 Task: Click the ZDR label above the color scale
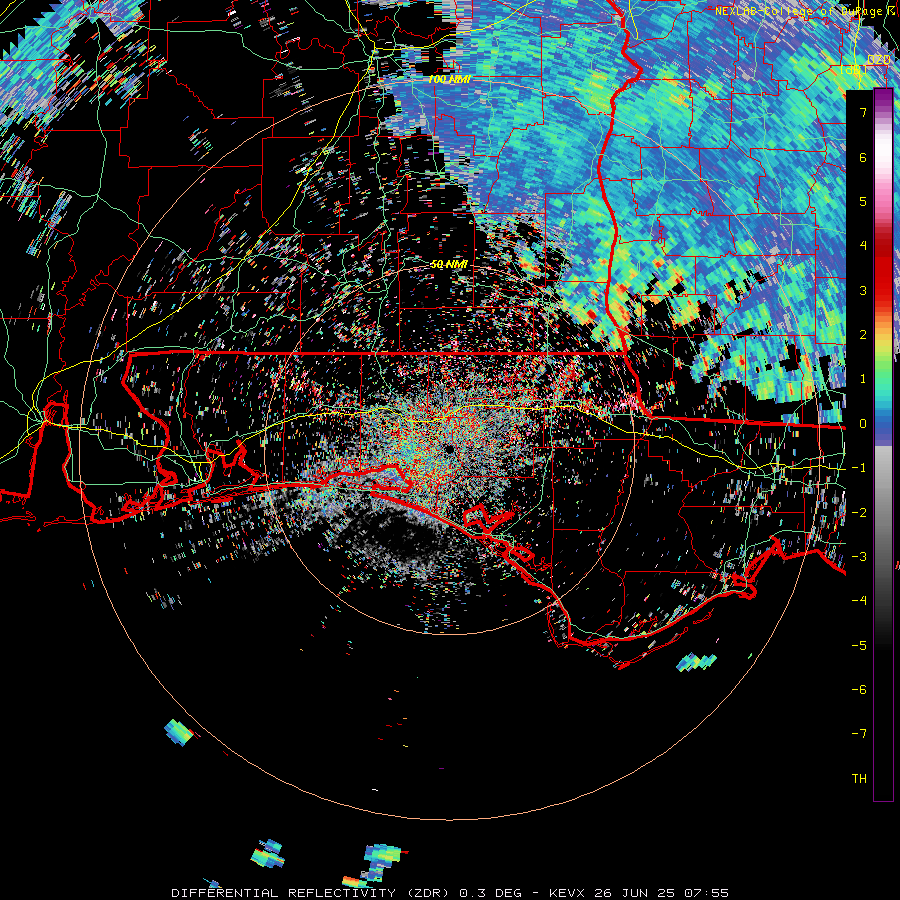point(878,60)
